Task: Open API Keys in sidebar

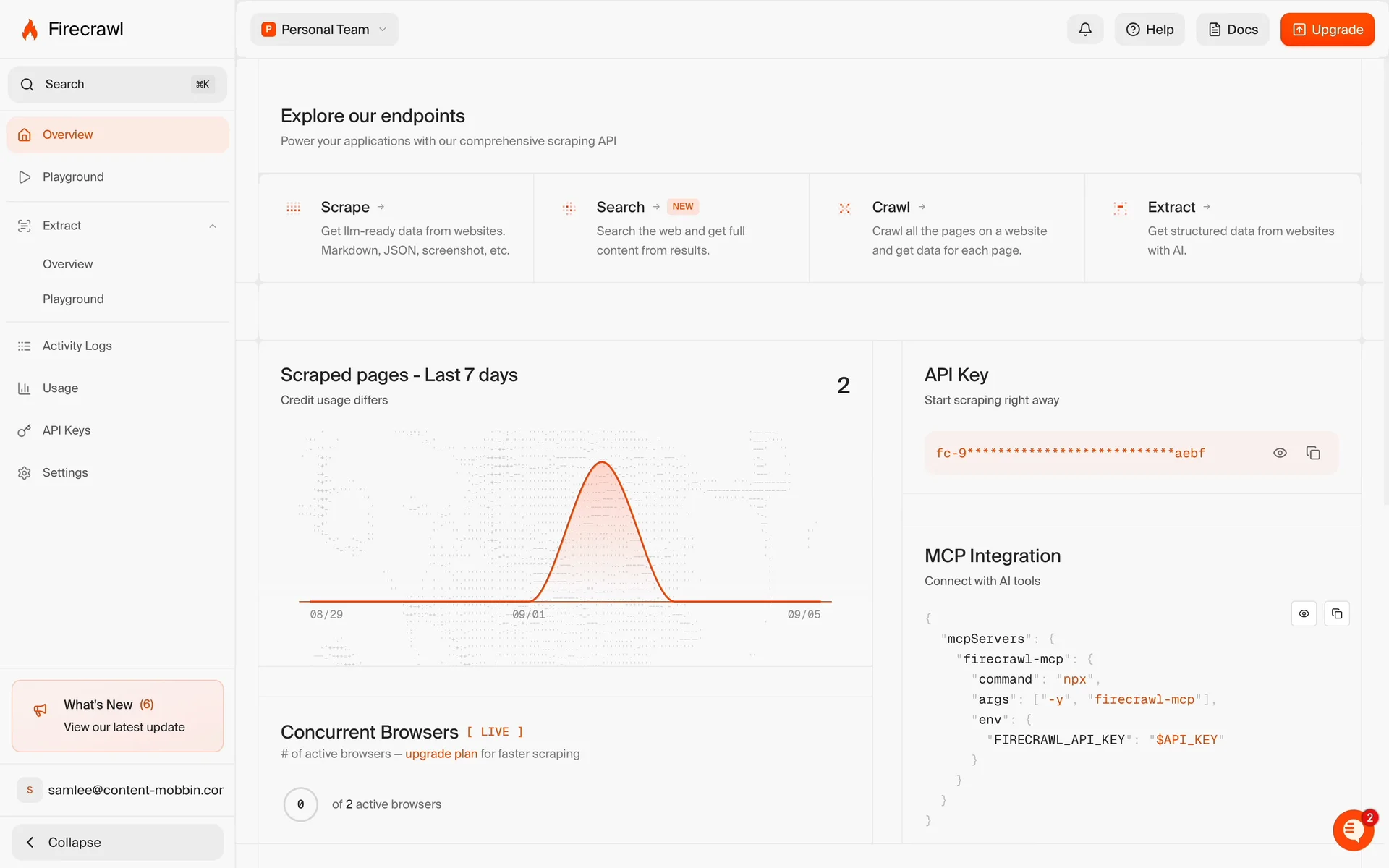Action: tap(66, 430)
